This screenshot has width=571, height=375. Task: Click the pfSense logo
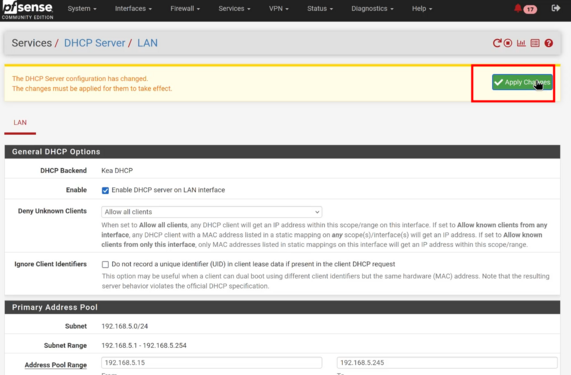(x=28, y=10)
